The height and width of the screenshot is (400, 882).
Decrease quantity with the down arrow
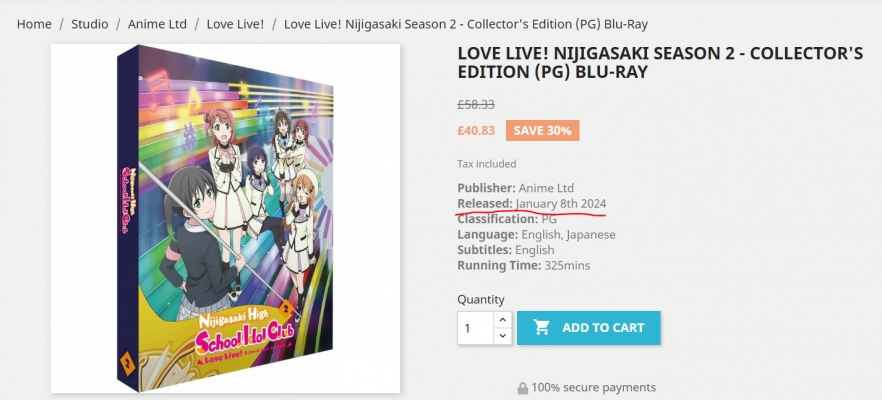click(503, 336)
